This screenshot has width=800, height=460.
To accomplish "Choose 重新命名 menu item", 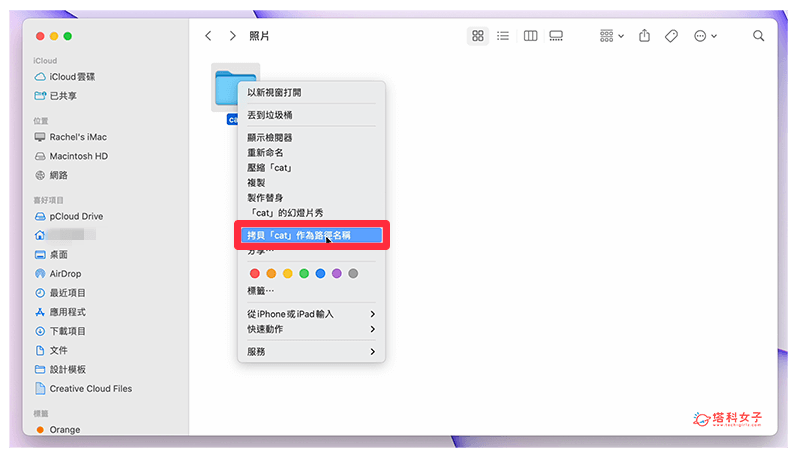I will click(311, 152).
